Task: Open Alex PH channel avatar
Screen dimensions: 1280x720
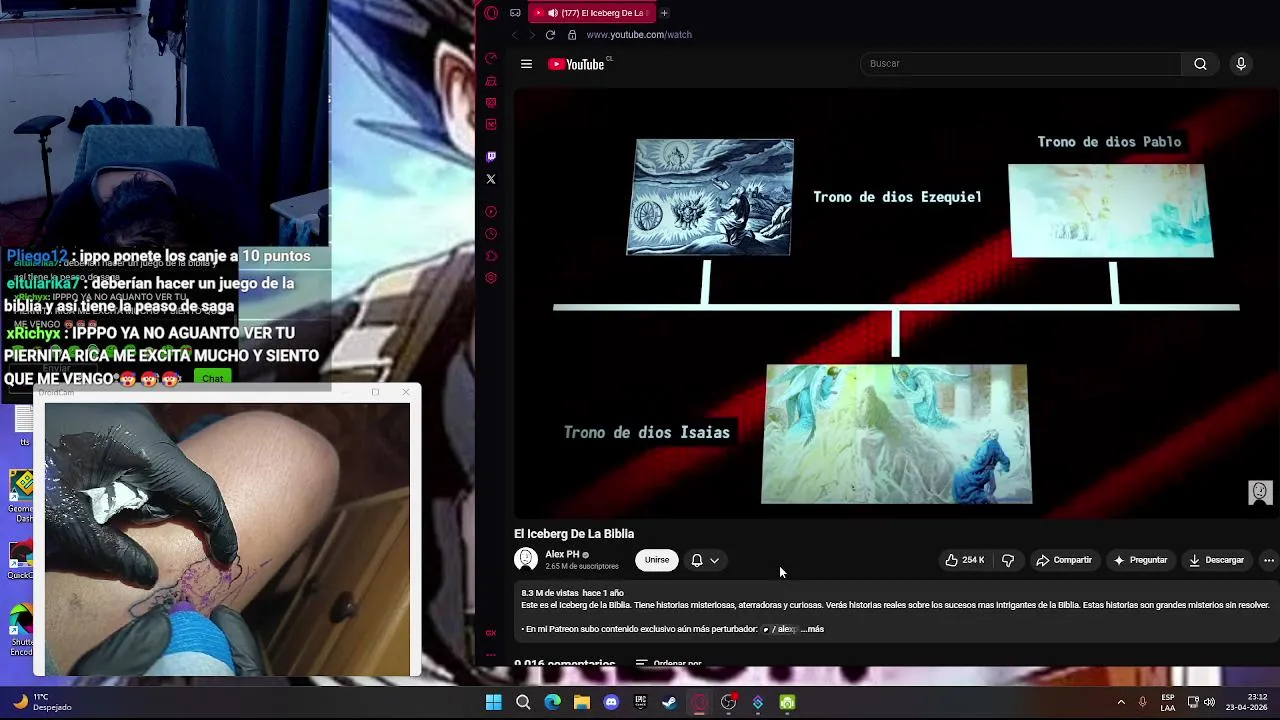Action: [x=526, y=560]
